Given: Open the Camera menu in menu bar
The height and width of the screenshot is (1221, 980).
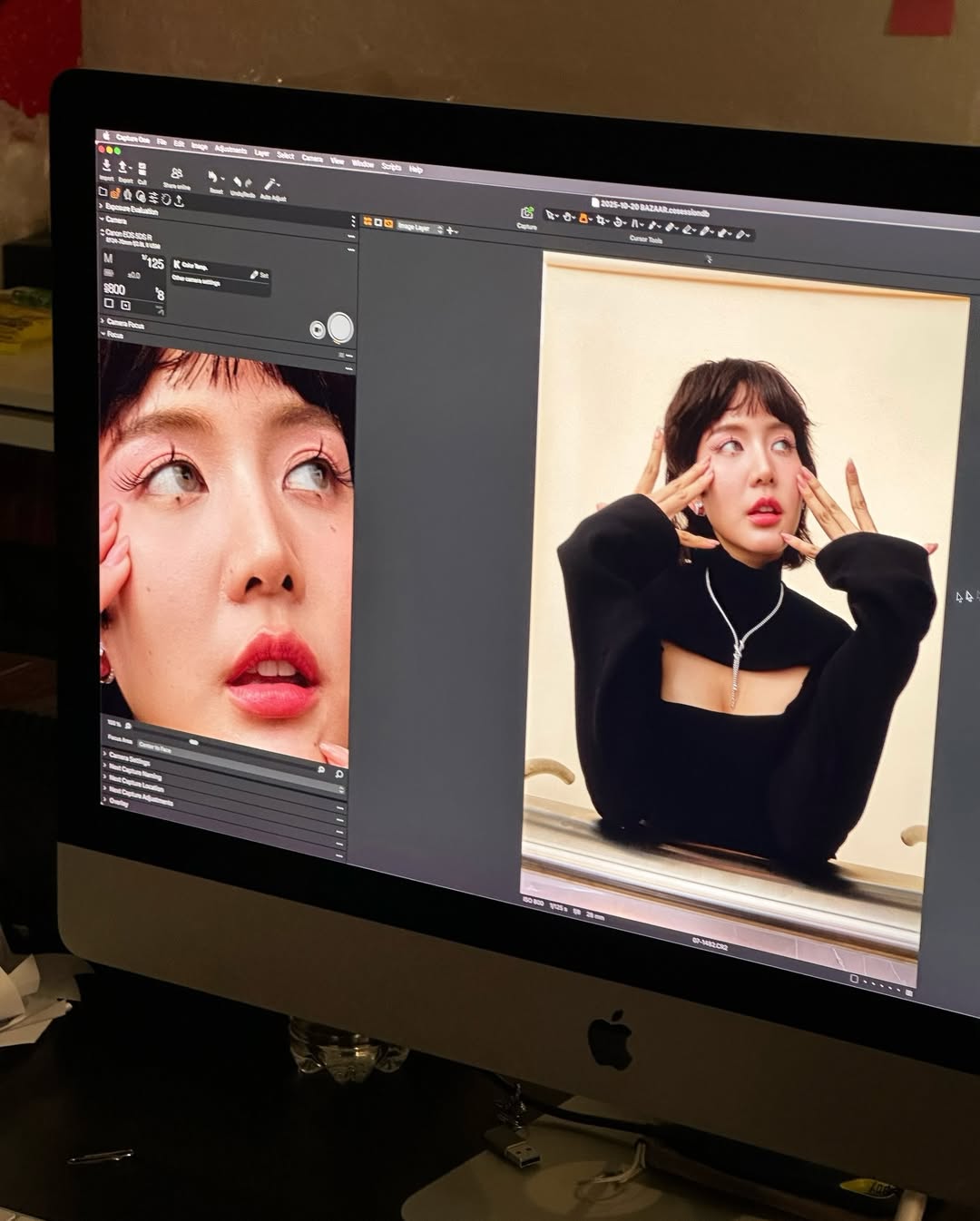Looking at the screenshot, I should [x=311, y=158].
